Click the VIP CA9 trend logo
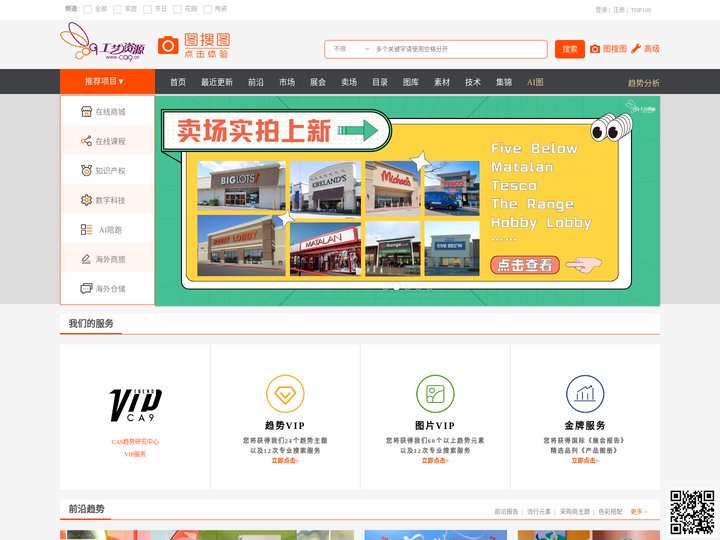Image resolution: width=720 pixels, height=540 pixels. tap(135, 405)
